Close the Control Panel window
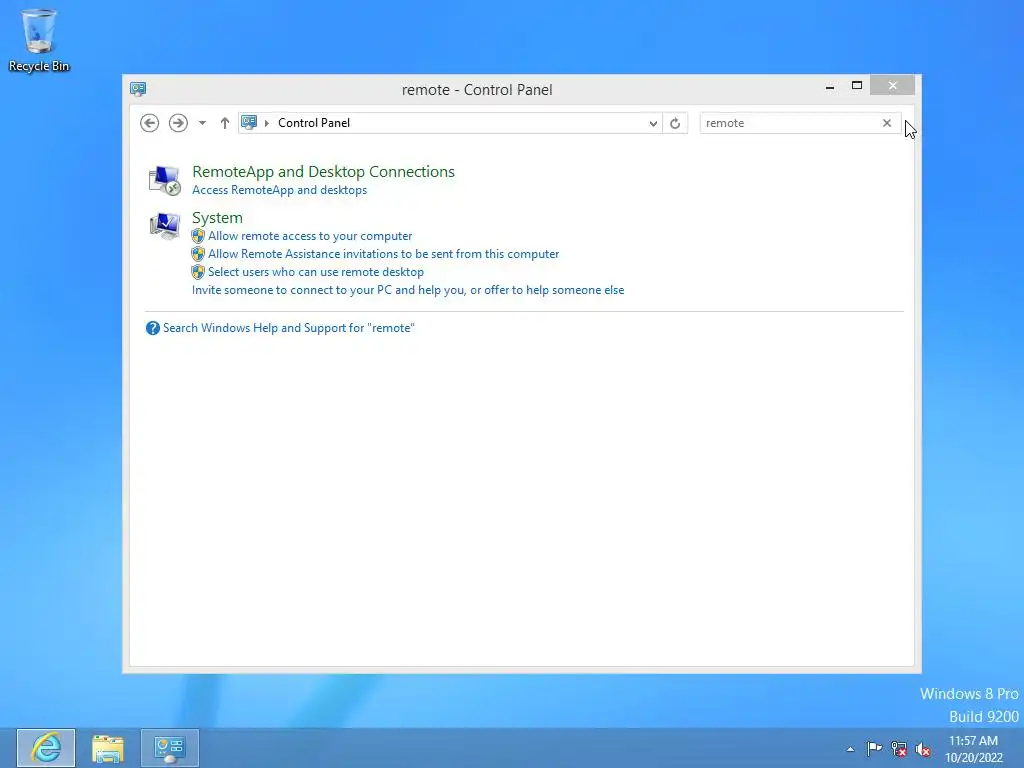Viewport: 1024px width, 768px height. 893,86
